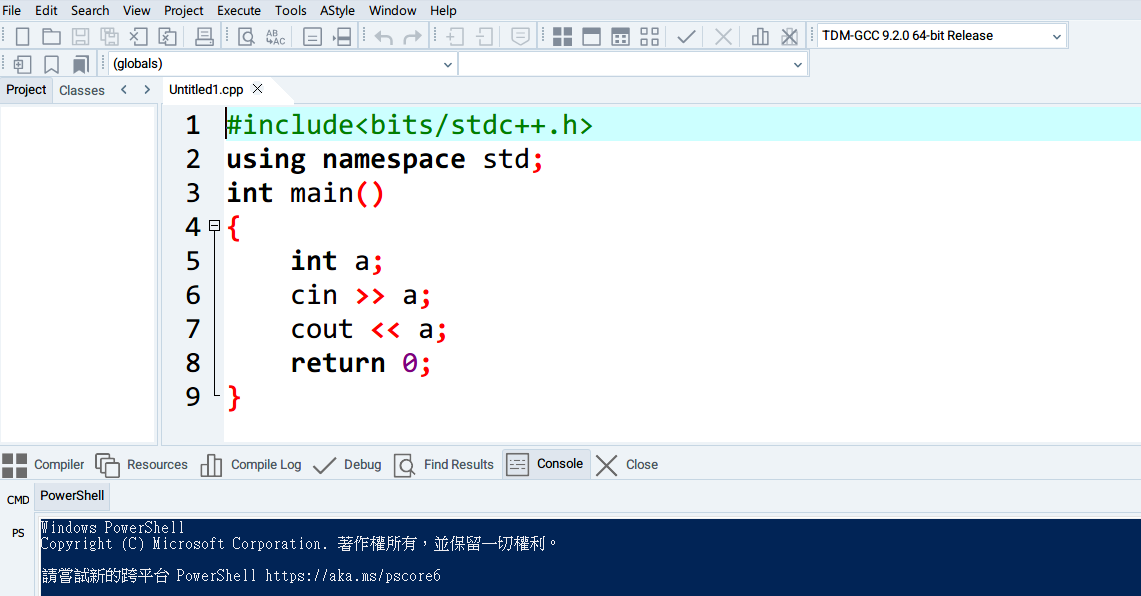Select the CMD console button

[x=18, y=500]
